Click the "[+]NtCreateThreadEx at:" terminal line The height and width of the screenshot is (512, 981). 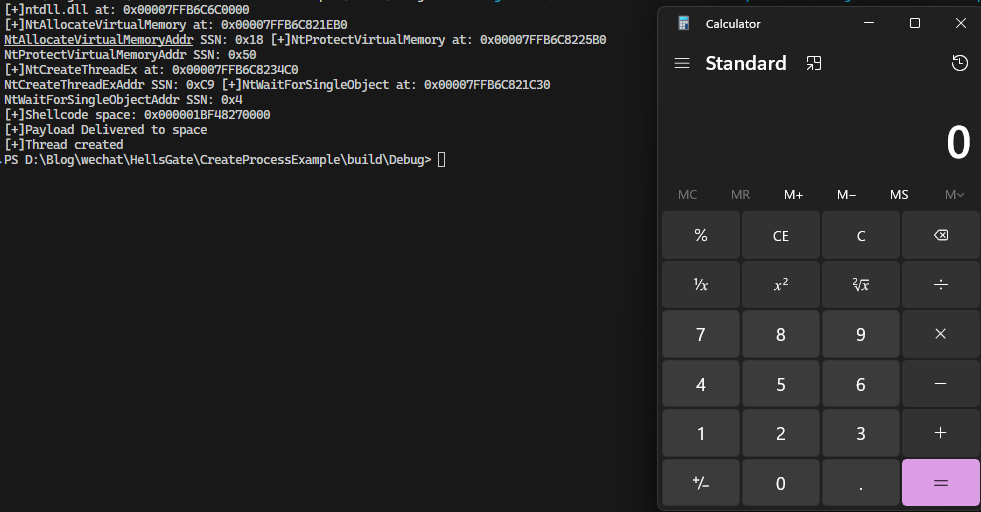point(151,69)
